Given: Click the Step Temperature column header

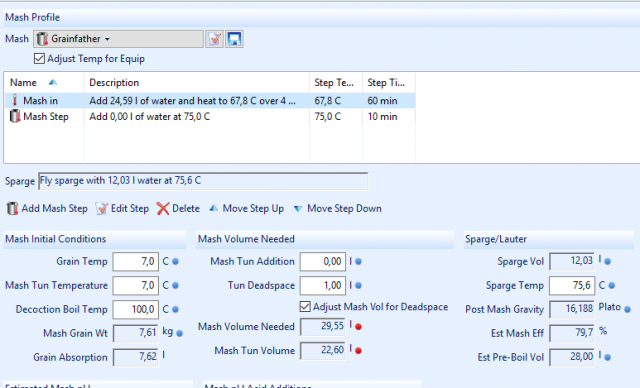Looking at the screenshot, I should [336, 83].
